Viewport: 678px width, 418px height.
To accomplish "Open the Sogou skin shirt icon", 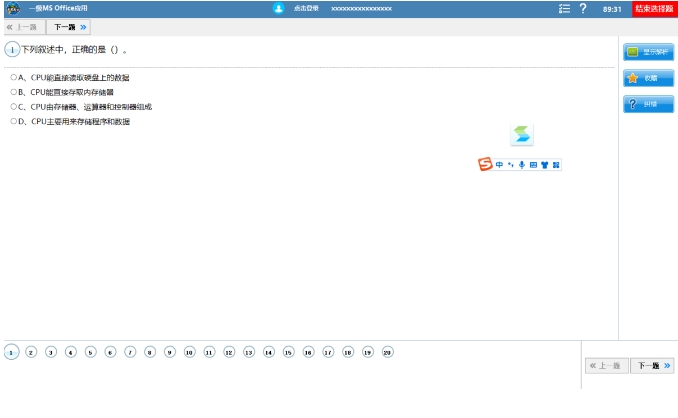I will 544,165.
